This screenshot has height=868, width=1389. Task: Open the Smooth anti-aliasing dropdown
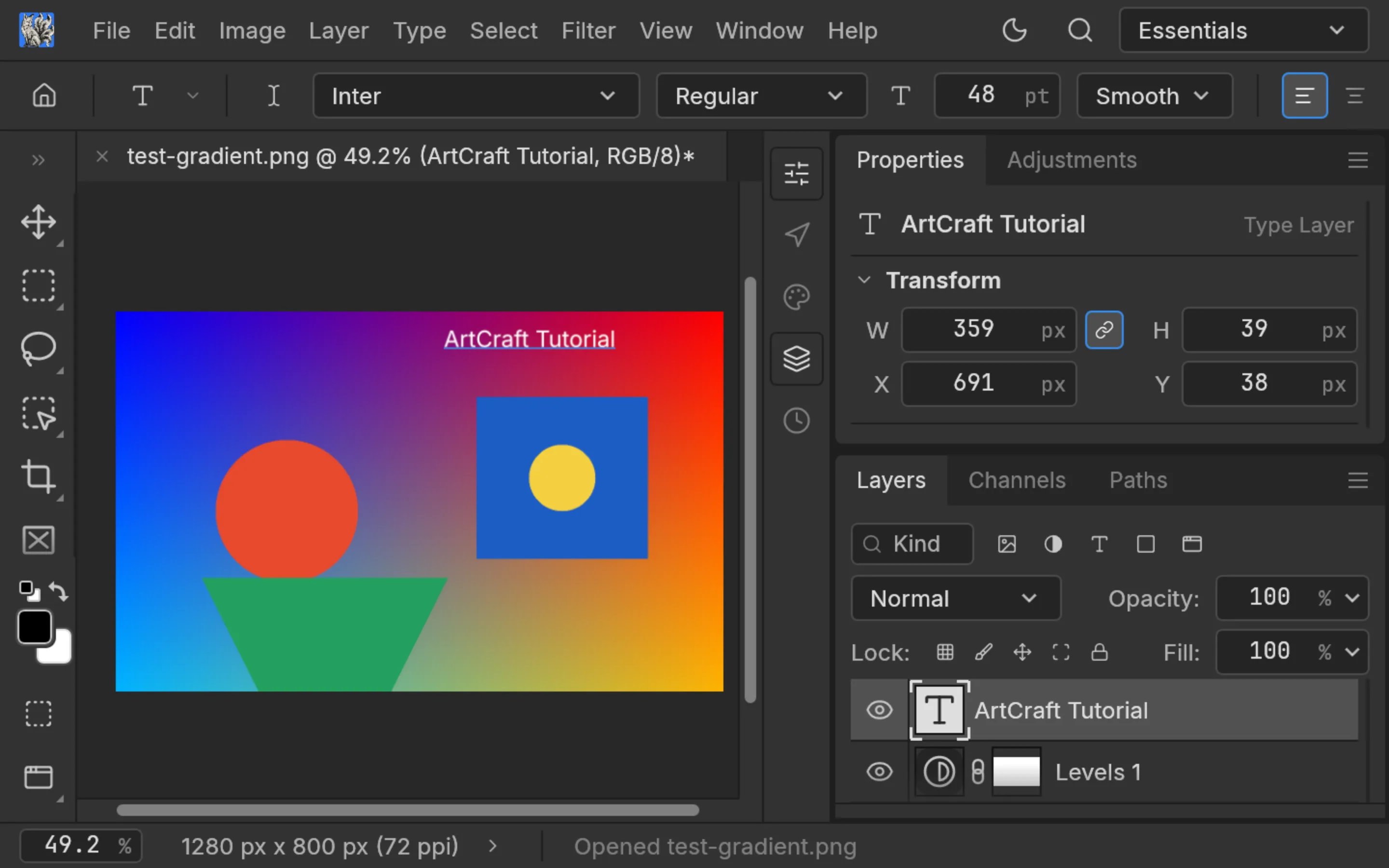click(x=1154, y=95)
